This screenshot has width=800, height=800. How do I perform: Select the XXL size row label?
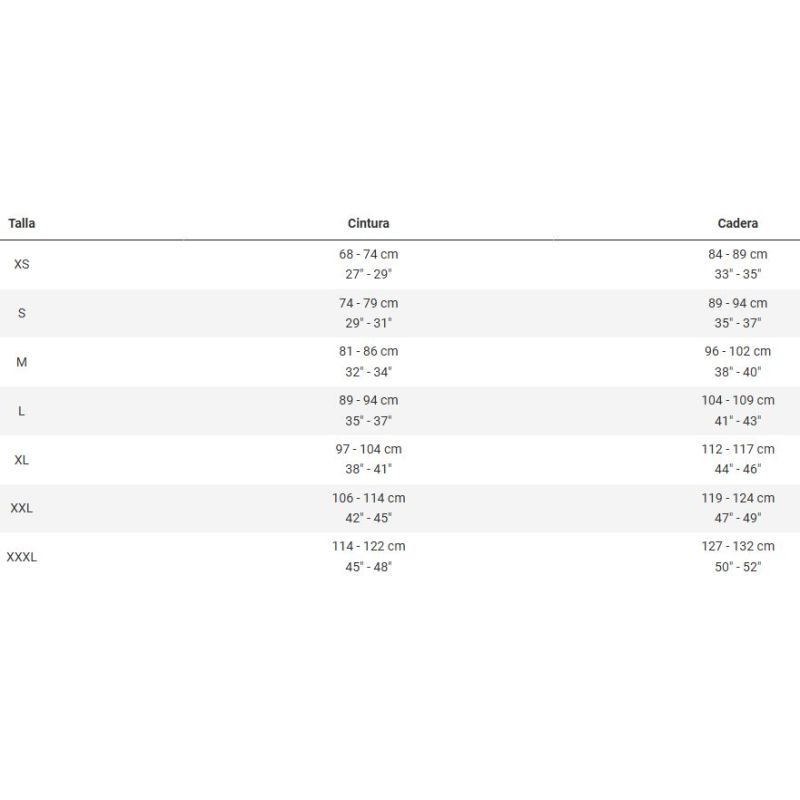pos(21,508)
